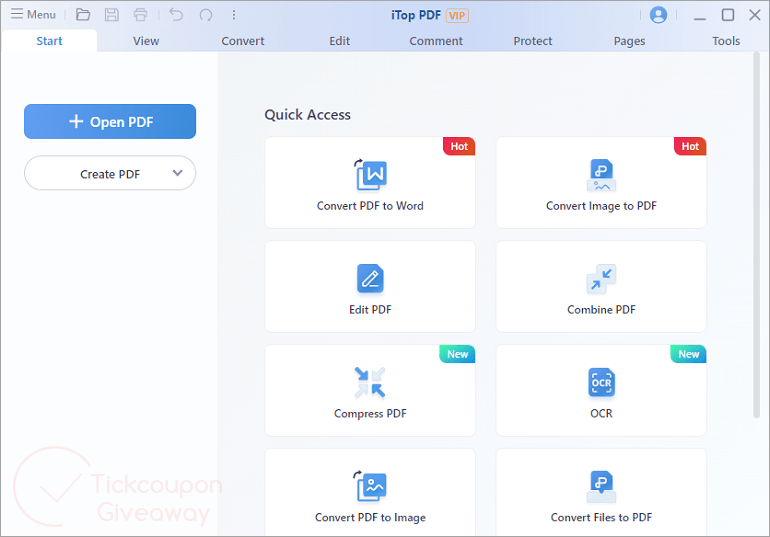The width and height of the screenshot is (770, 537).
Task: Click the OCR icon
Action: coord(601,382)
